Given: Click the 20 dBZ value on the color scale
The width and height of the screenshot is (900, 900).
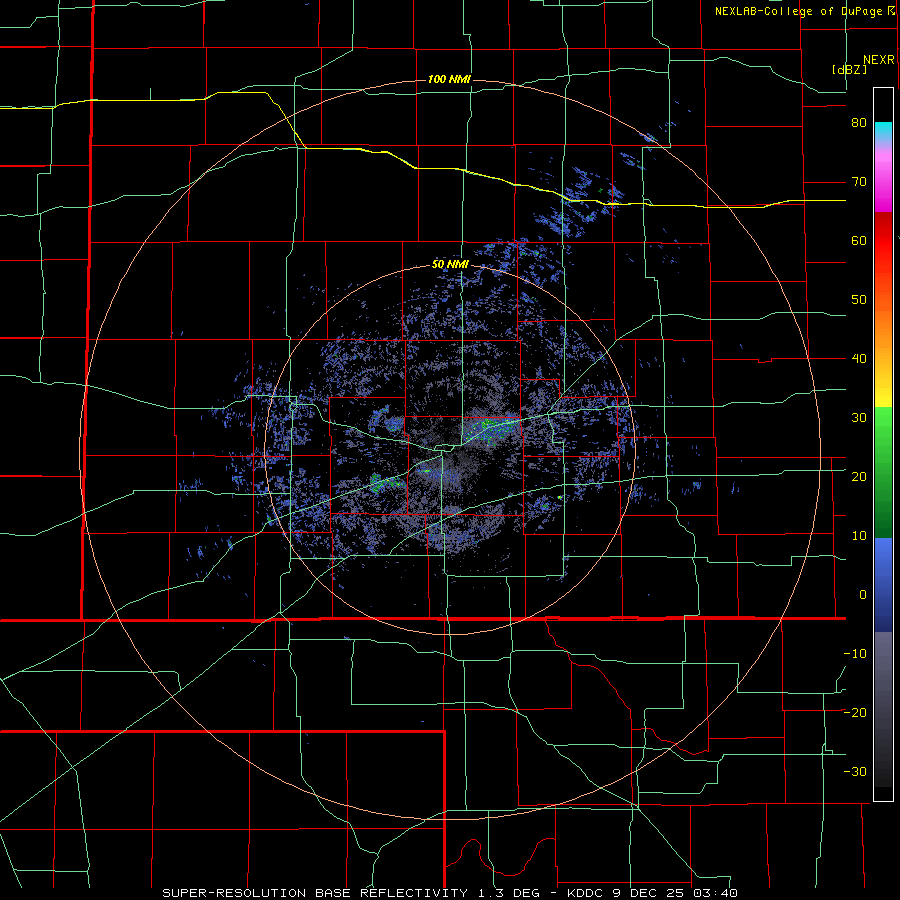Looking at the screenshot, I should (859, 477).
